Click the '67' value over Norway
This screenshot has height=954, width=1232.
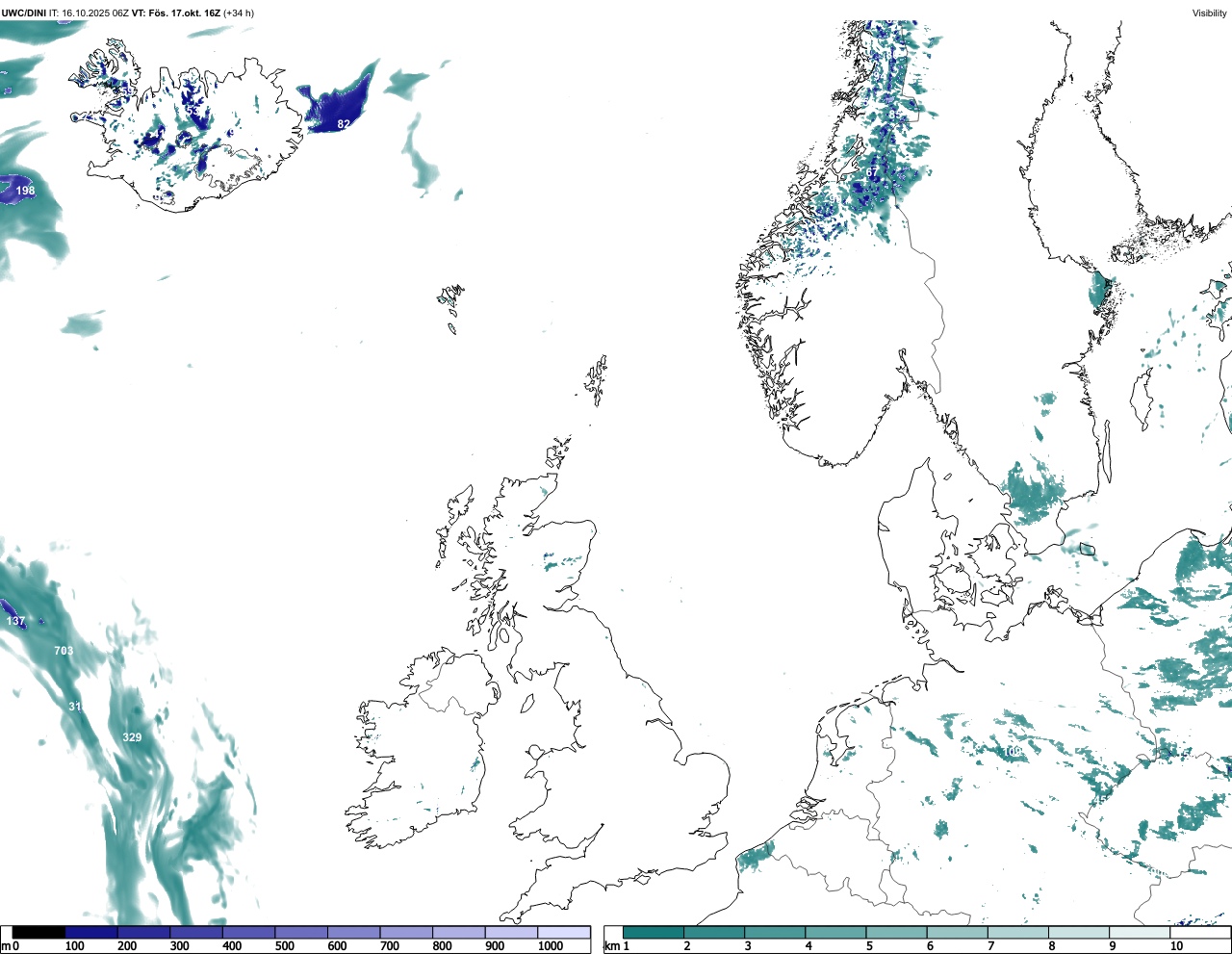click(872, 172)
